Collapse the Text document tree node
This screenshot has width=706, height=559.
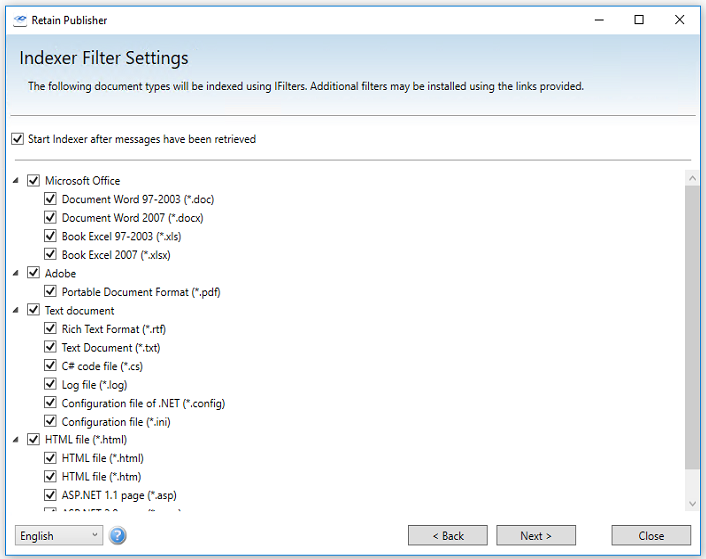pos(17,311)
